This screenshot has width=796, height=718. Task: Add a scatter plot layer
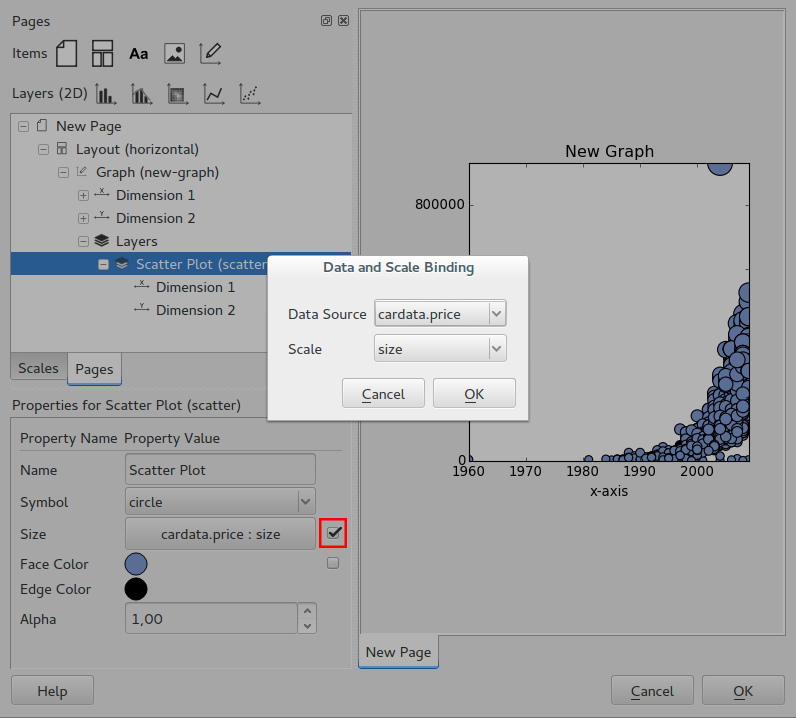(249, 94)
